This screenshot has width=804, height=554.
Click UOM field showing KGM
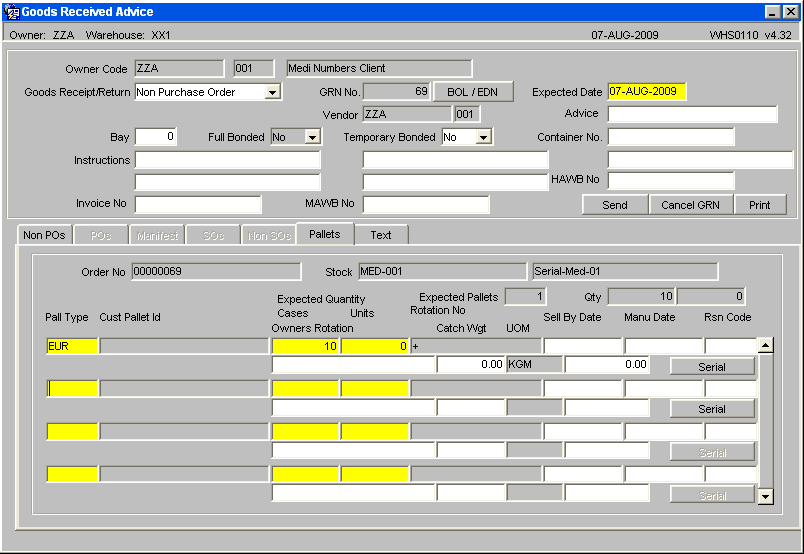click(x=534, y=364)
